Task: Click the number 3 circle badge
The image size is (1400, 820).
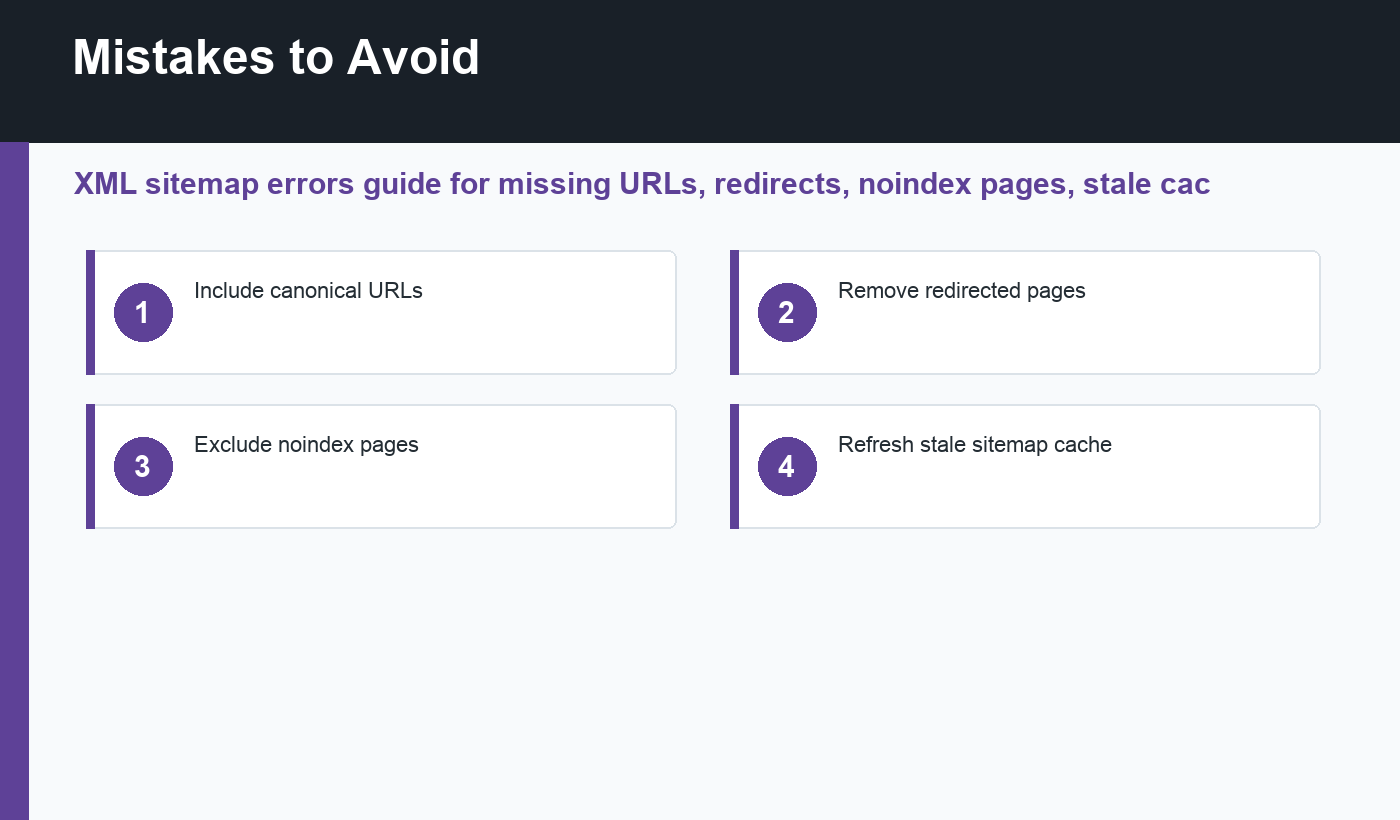Action: coord(143,466)
